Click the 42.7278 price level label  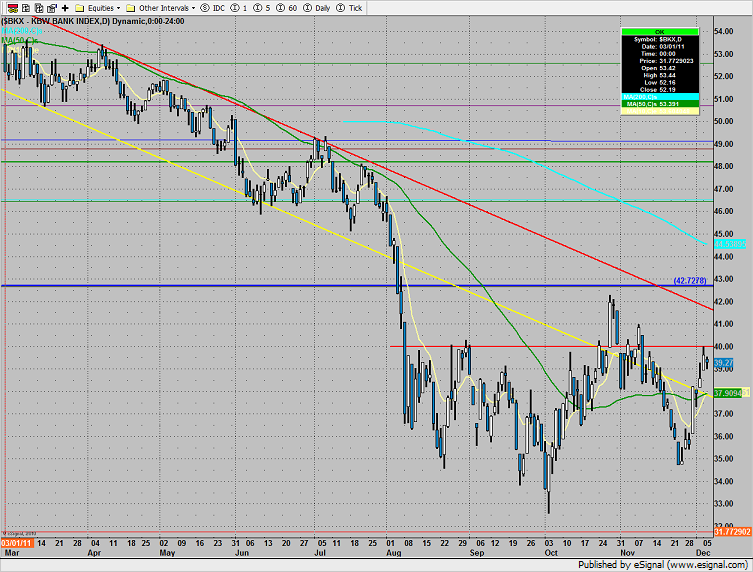click(x=690, y=281)
